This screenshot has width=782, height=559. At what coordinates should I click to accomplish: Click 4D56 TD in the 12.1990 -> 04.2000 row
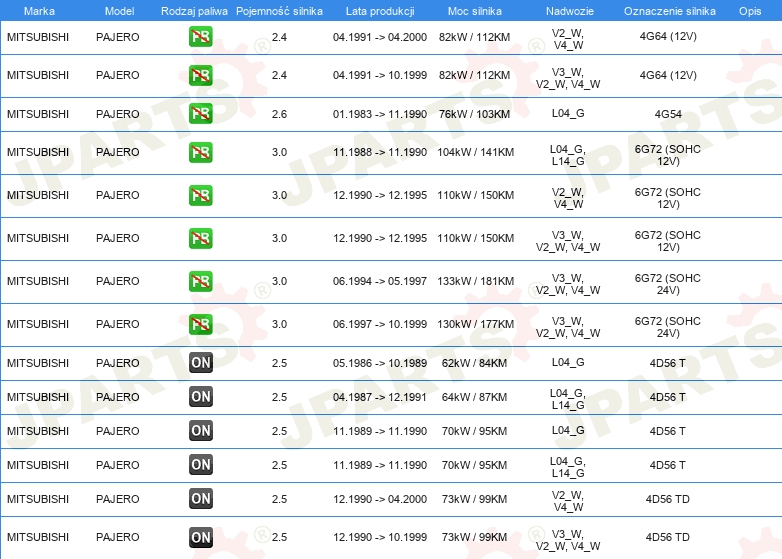(x=667, y=499)
